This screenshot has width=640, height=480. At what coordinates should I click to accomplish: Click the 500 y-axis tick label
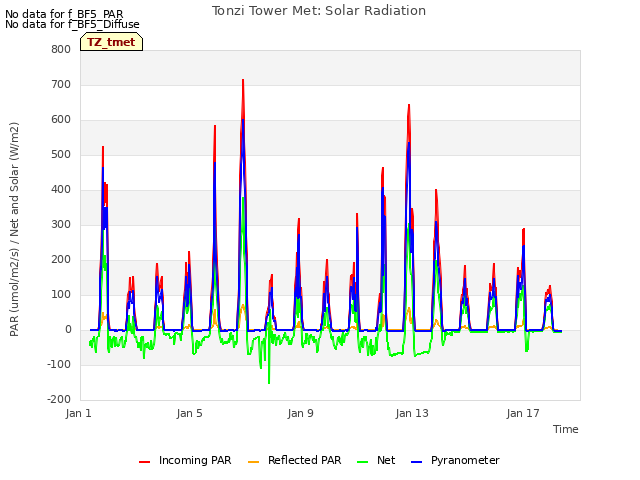pyautogui.click(x=61, y=155)
